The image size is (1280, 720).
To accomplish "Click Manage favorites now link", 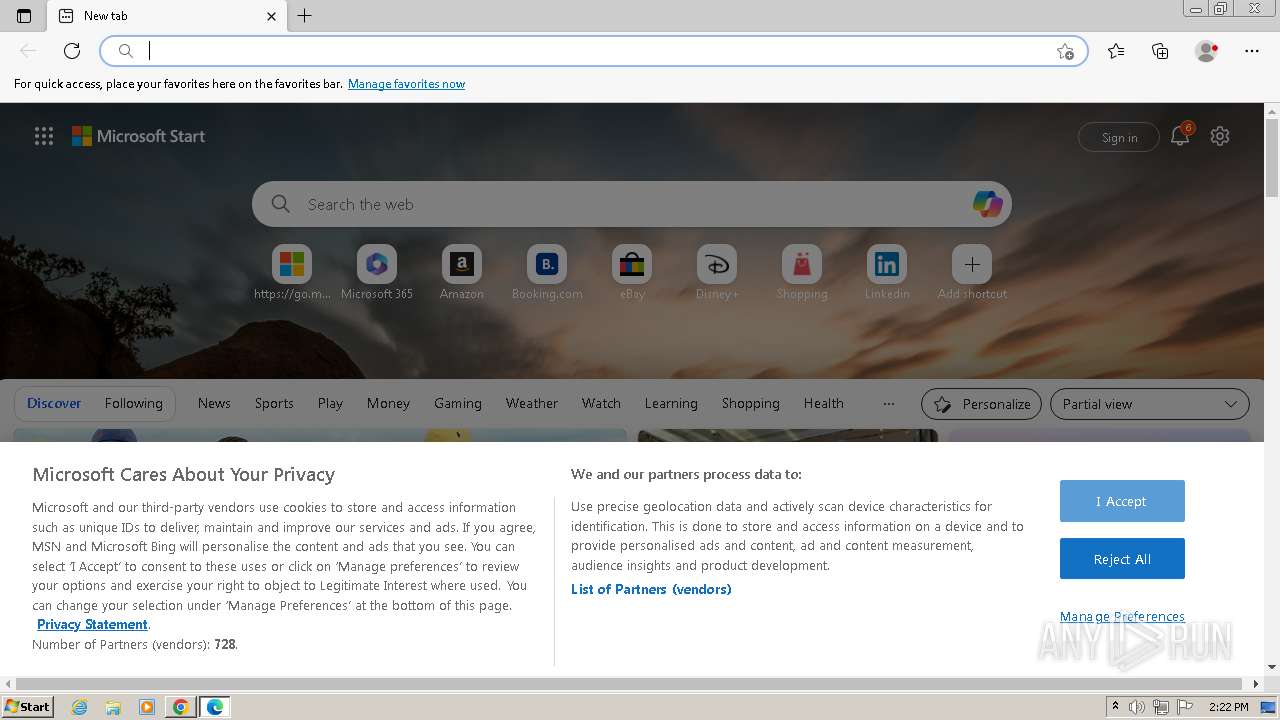I will coord(406,84).
